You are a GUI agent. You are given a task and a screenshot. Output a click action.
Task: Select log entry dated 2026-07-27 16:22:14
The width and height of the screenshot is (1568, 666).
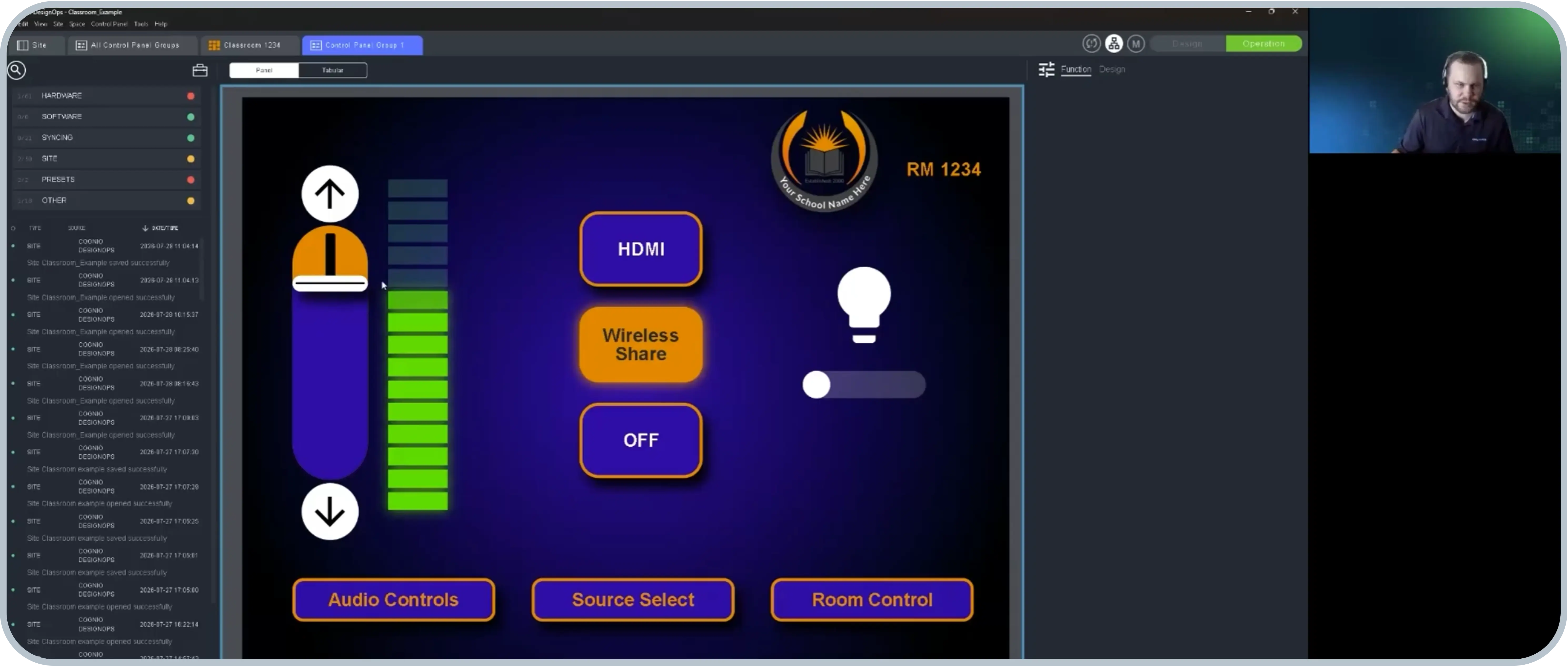pos(107,625)
